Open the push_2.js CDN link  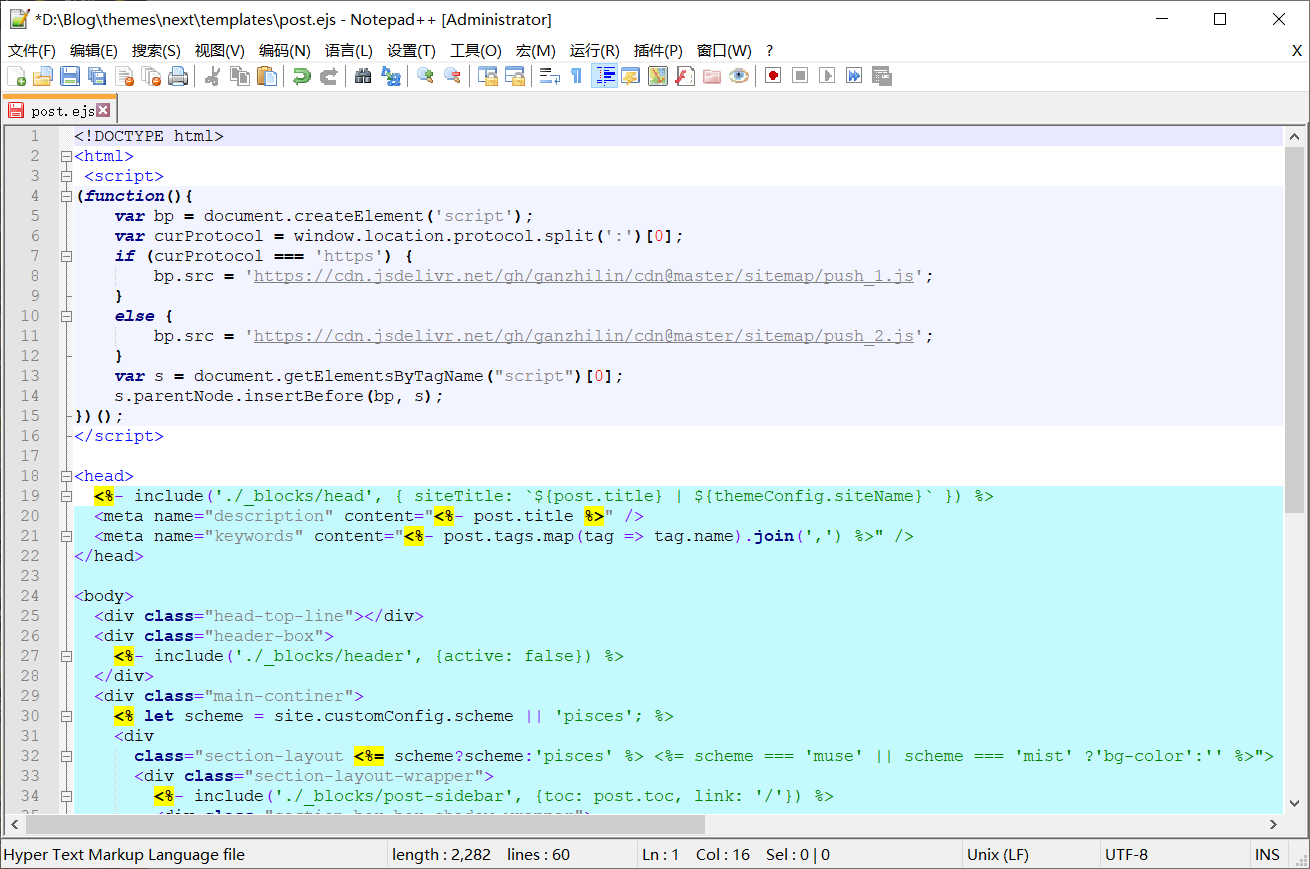(x=584, y=336)
